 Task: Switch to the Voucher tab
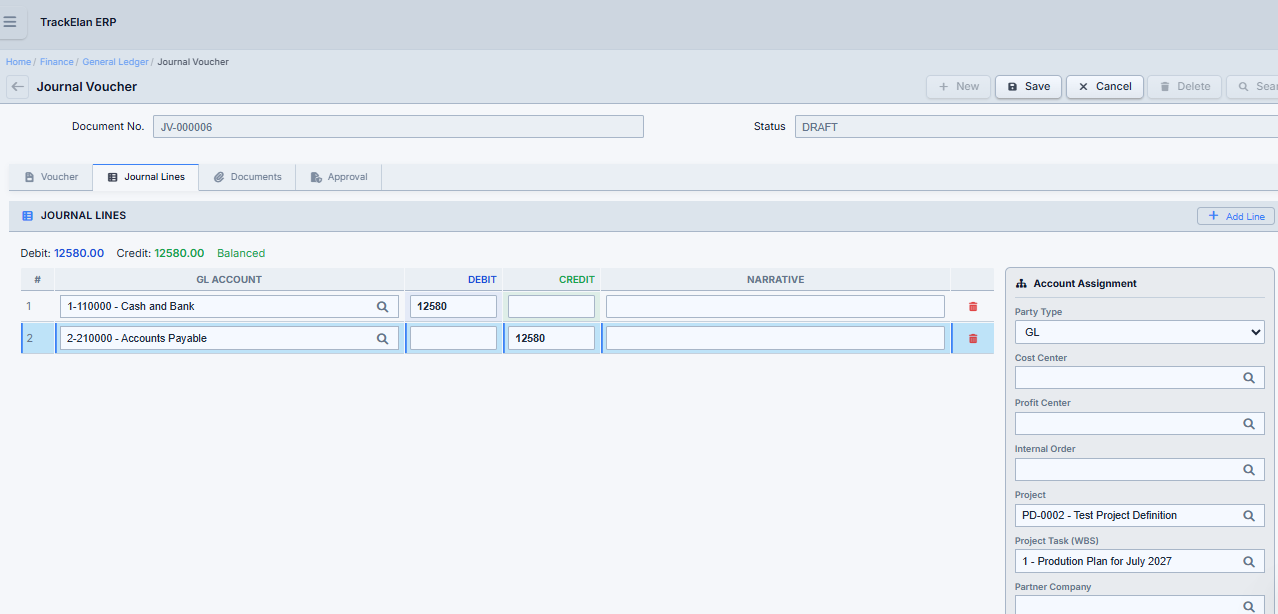click(x=51, y=177)
